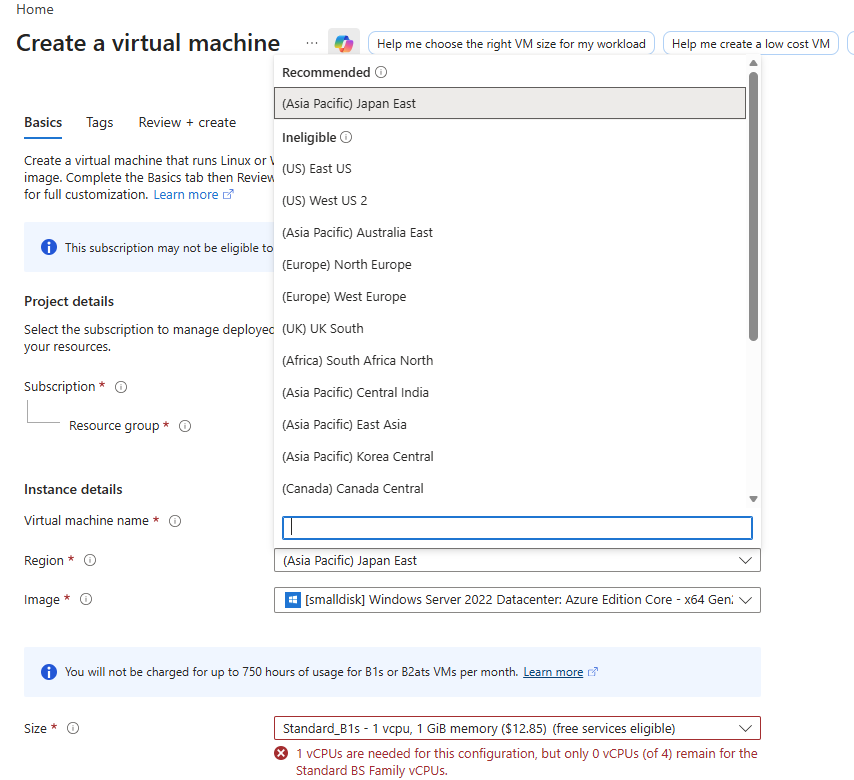The width and height of the screenshot is (854, 780).
Task: Click the region search input field
Action: pos(517,528)
